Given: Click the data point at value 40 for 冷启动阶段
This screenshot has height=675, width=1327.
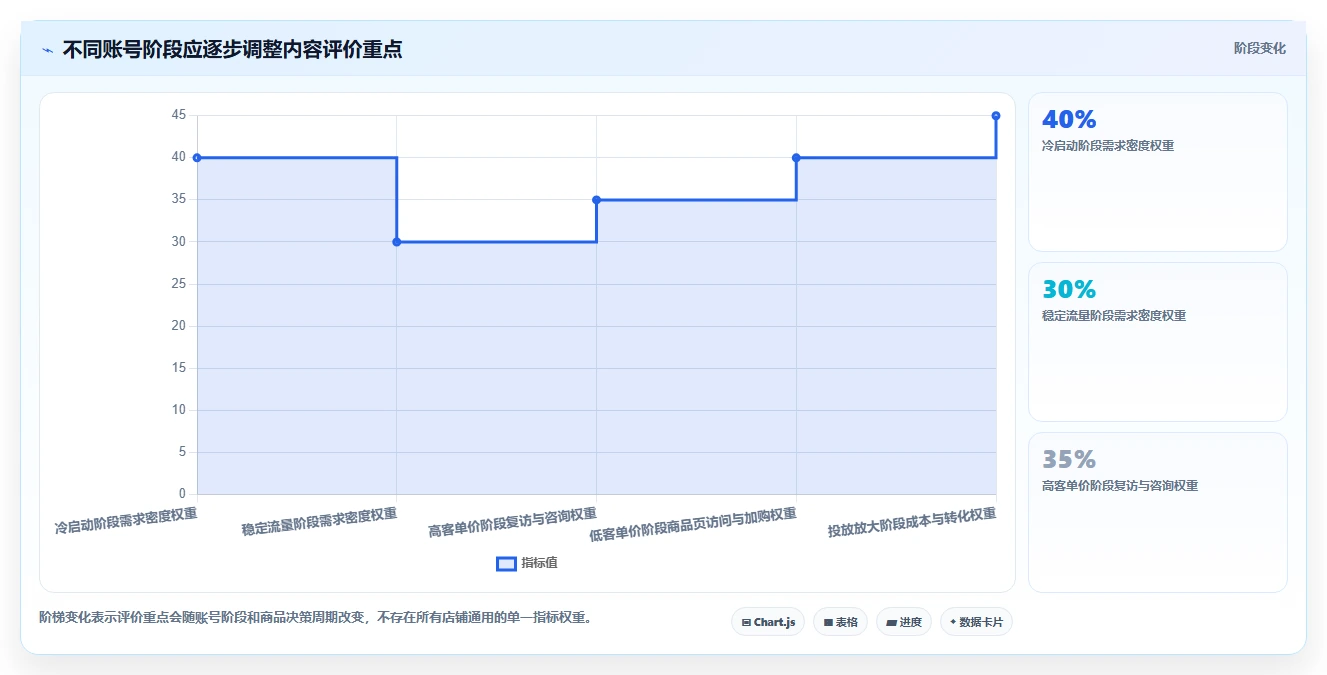Looking at the screenshot, I should [197, 158].
